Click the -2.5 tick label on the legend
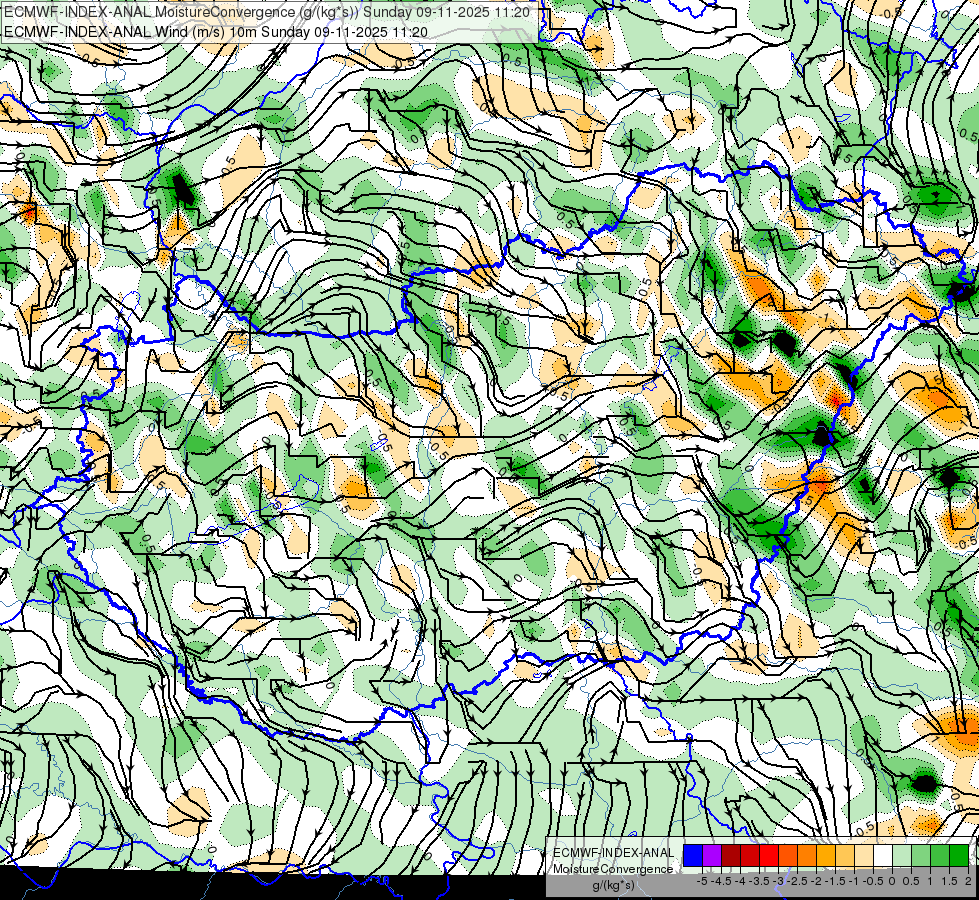Viewport: 979px width, 900px height. 797,881
